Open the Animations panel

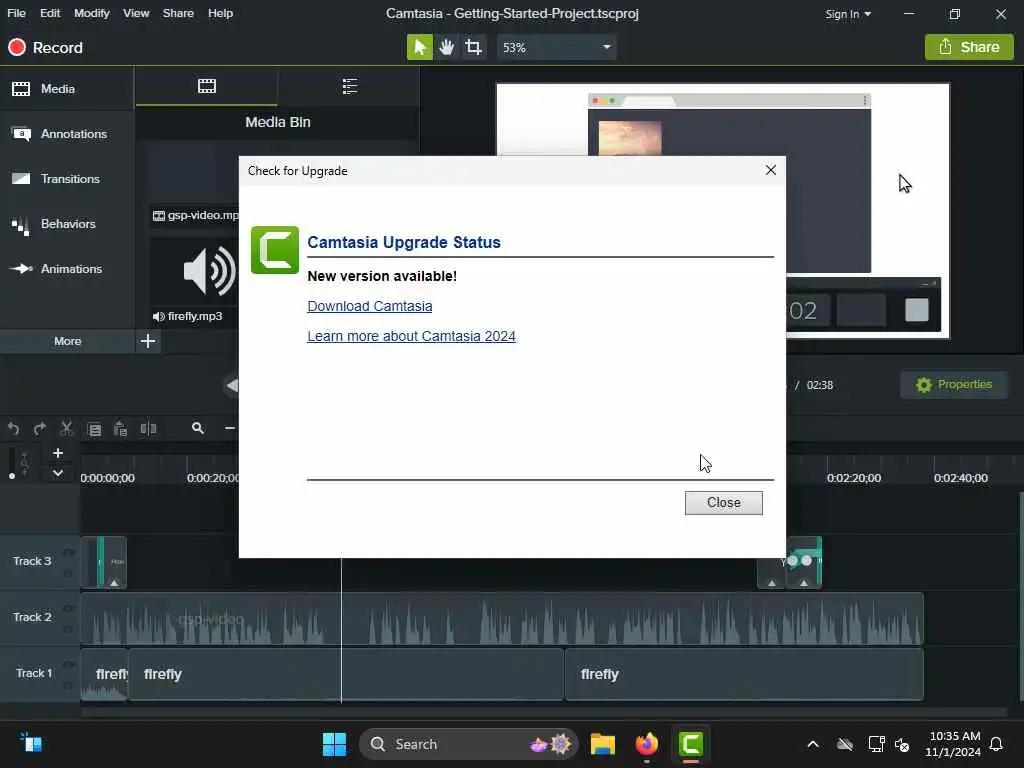[67, 269]
